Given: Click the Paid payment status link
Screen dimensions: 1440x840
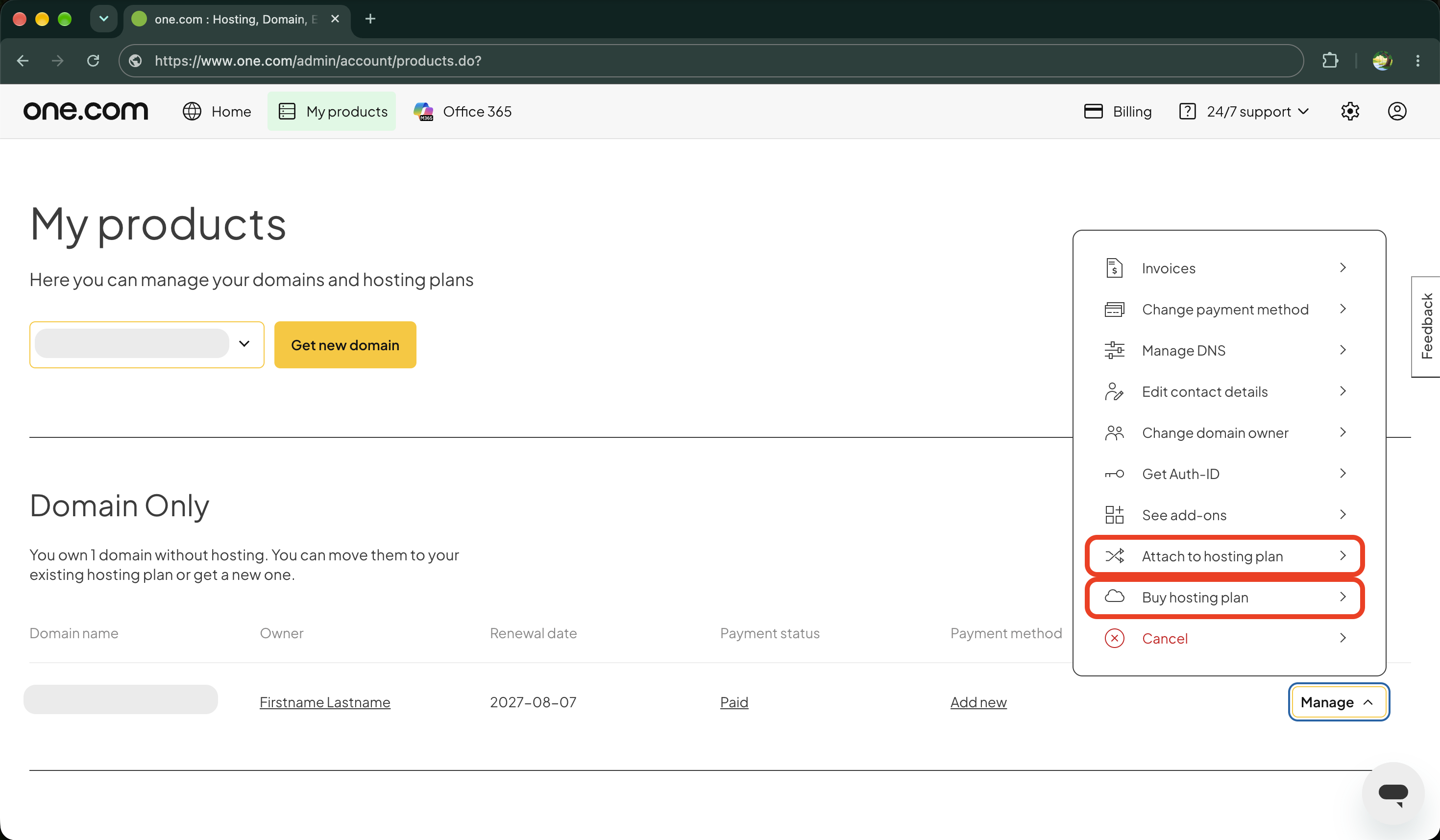Looking at the screenshot, I should (x=733, y=702).
